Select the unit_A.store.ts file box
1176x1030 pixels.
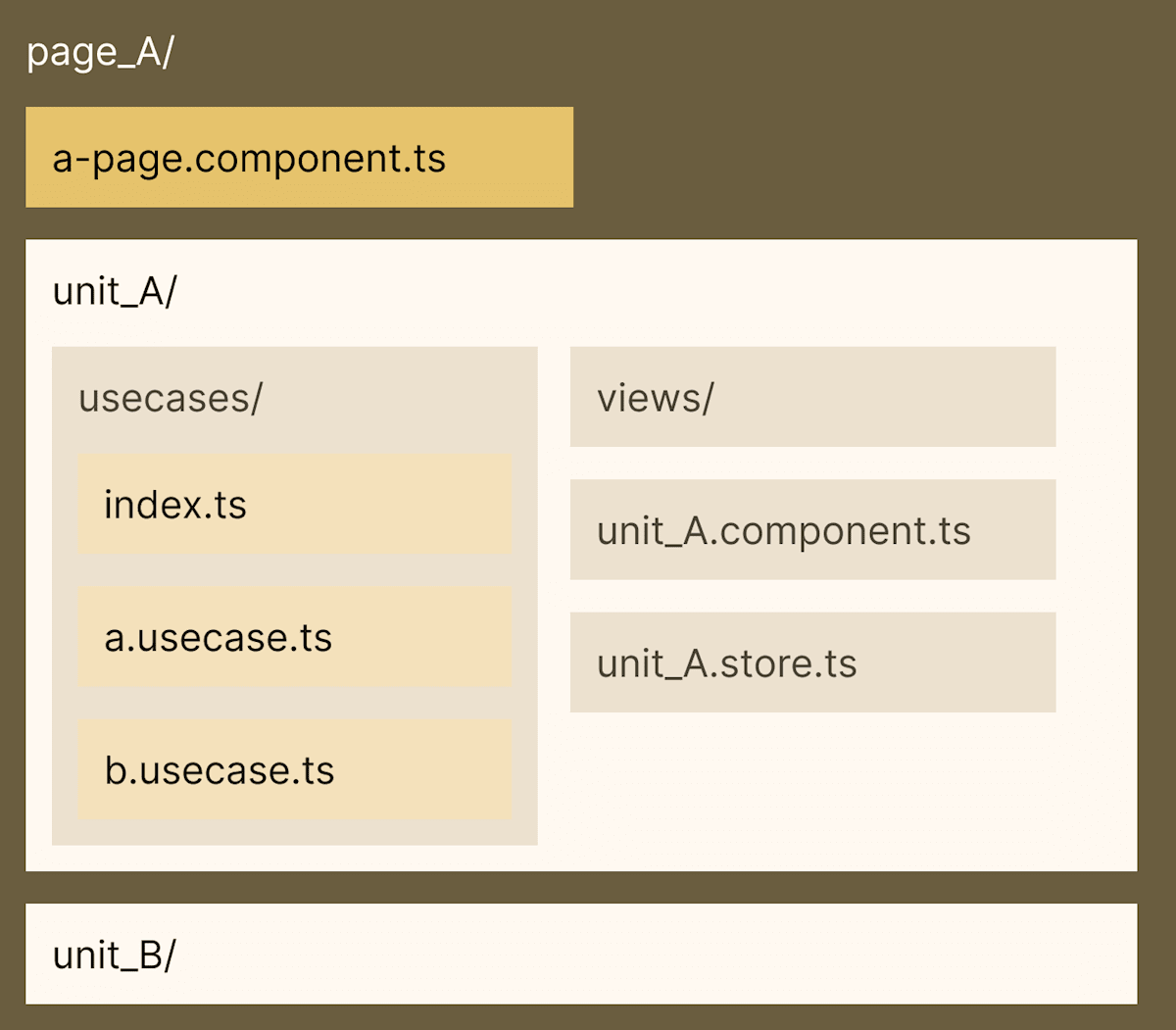click(x=812, y=662)
